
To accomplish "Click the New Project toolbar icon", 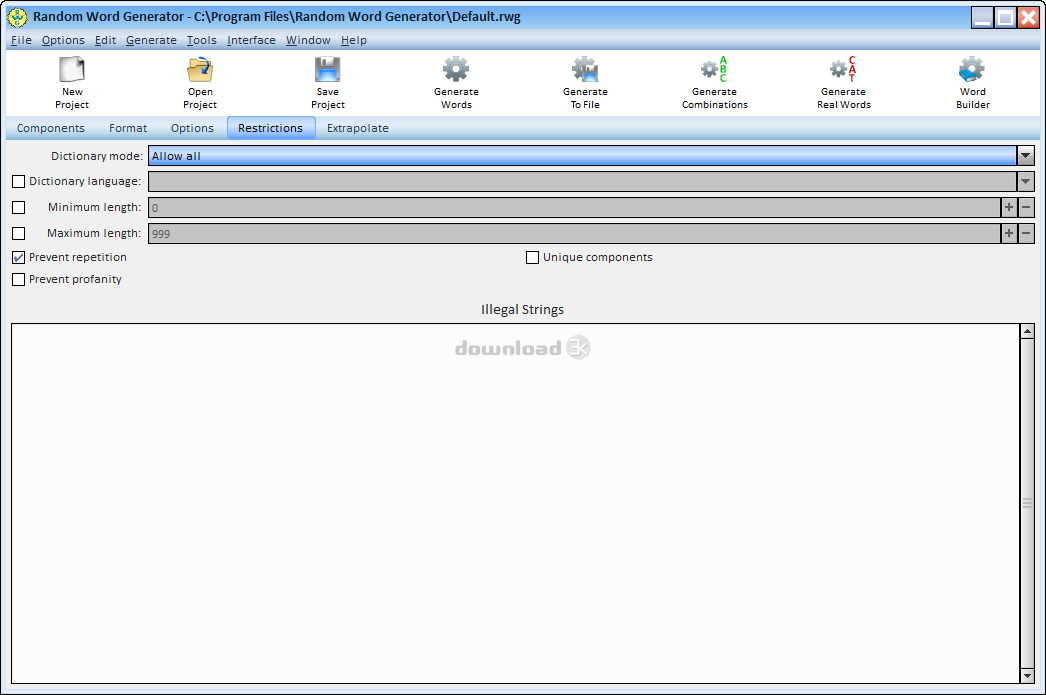I will (71, 69).
